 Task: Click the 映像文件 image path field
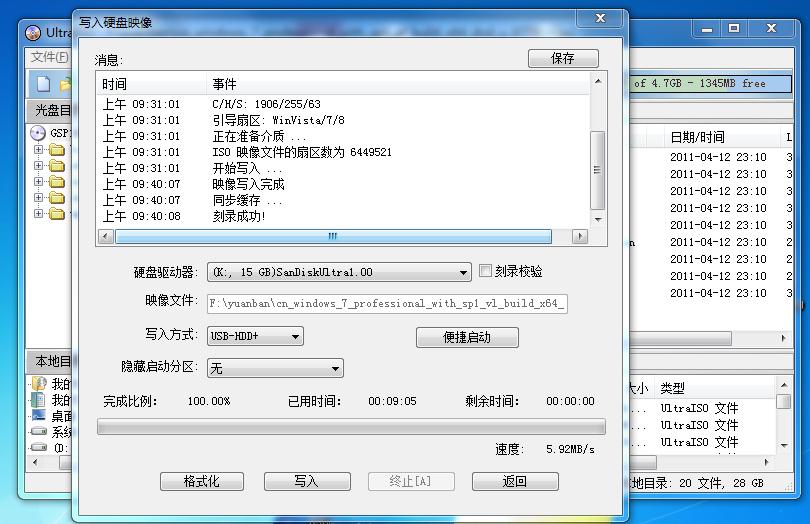tap(387, 304)
